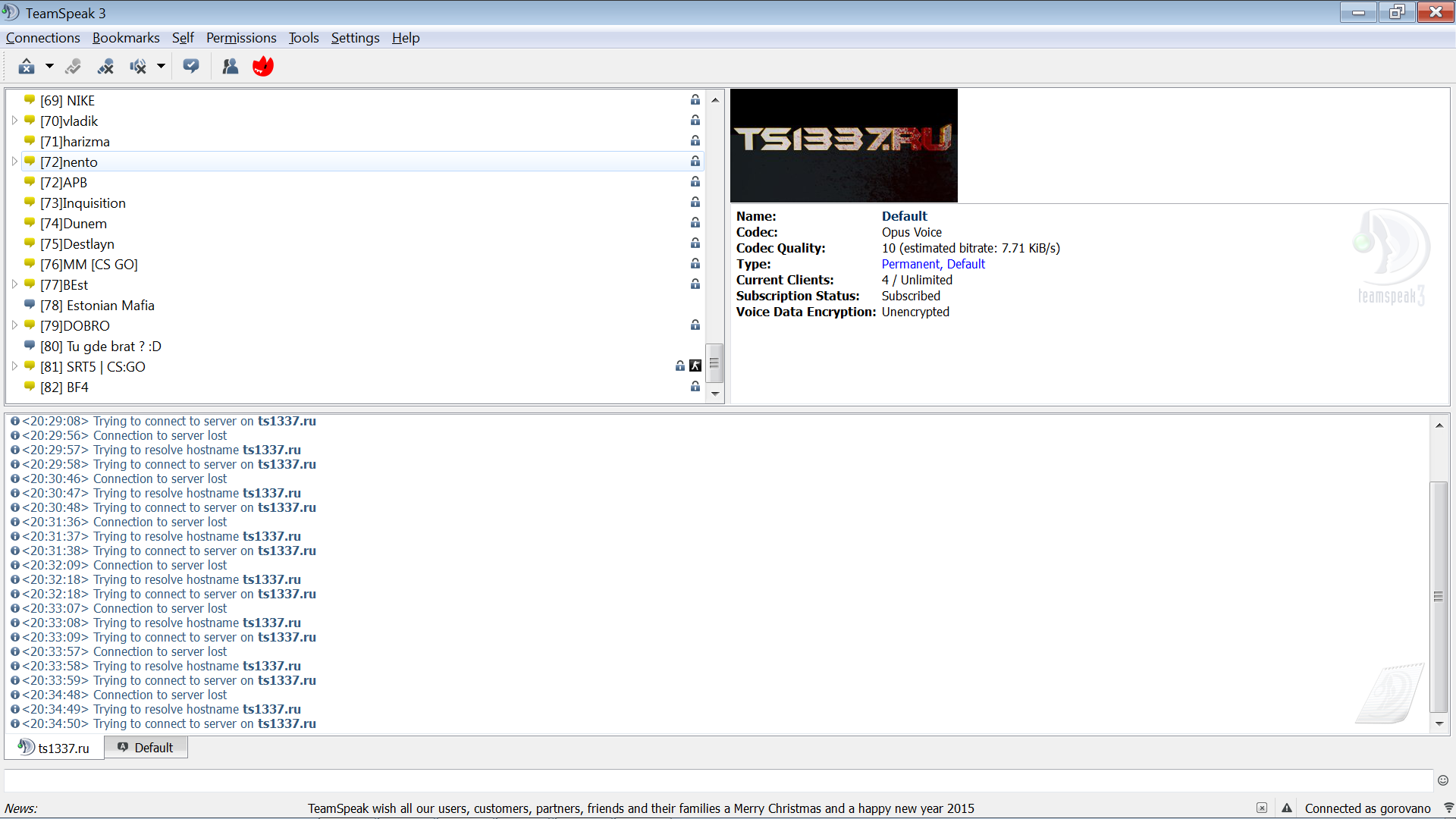Click the connection signal status icon

1448,808
